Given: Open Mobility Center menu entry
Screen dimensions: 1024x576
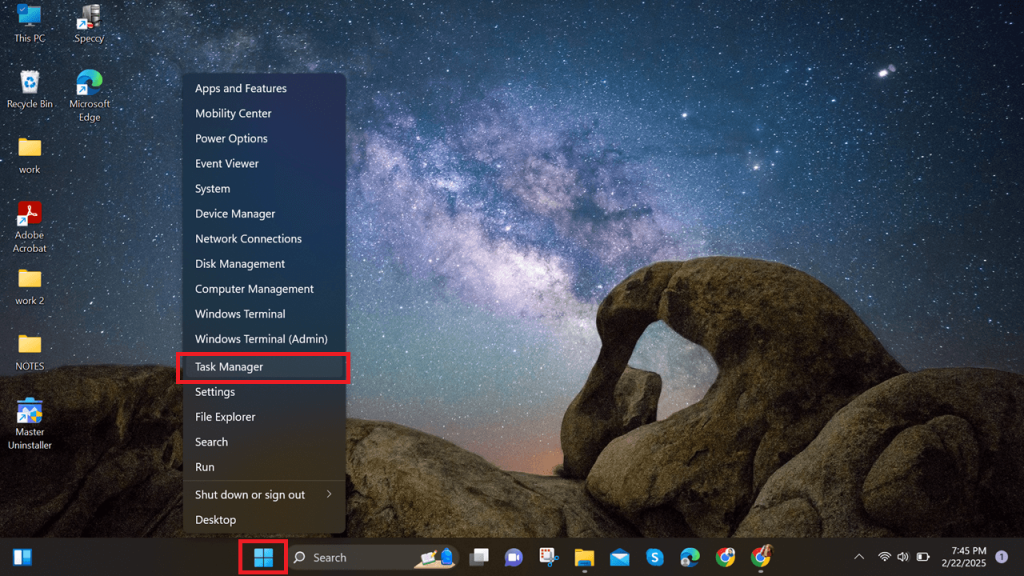Looking at the screenshot, I should pyautogui.click(x=264, y=113).
